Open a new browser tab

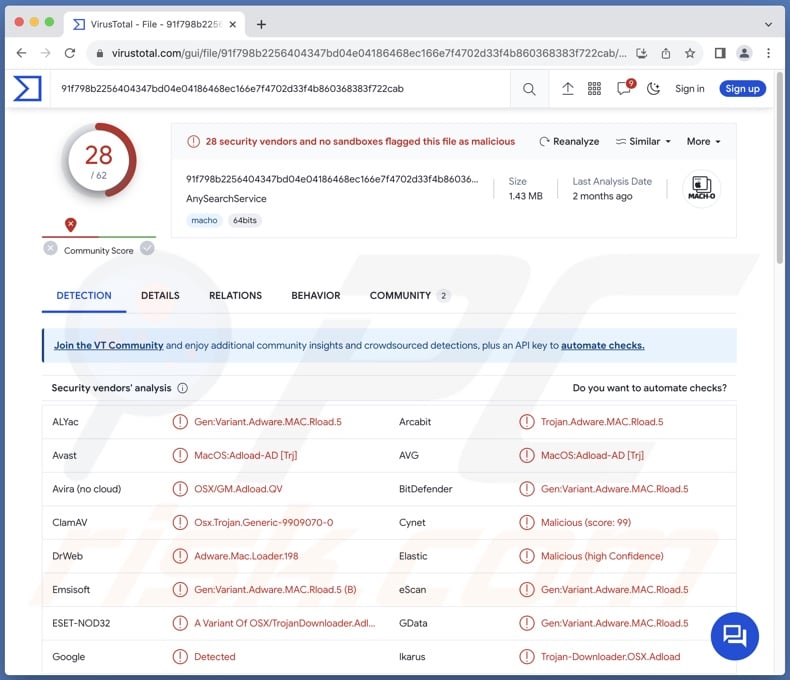pyautogui.click(x=261, y=24)
